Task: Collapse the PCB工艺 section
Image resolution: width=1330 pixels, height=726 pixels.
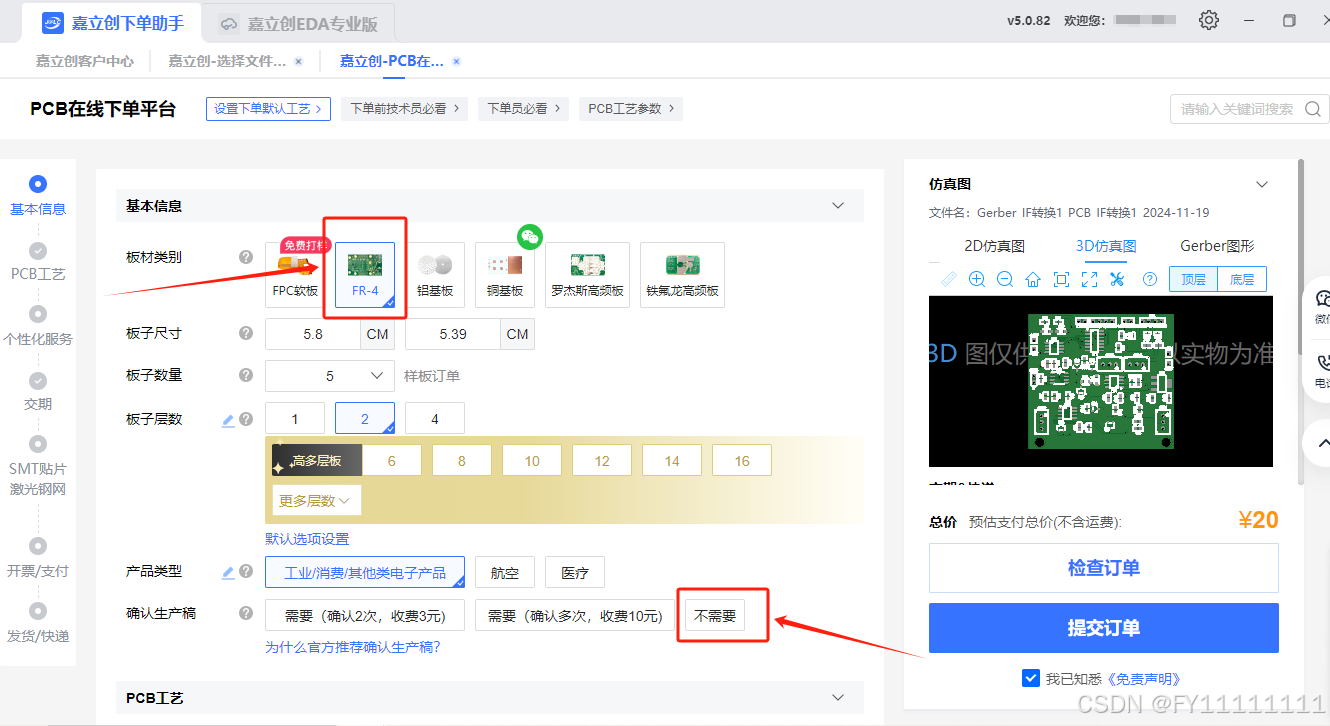Action: 838,697
